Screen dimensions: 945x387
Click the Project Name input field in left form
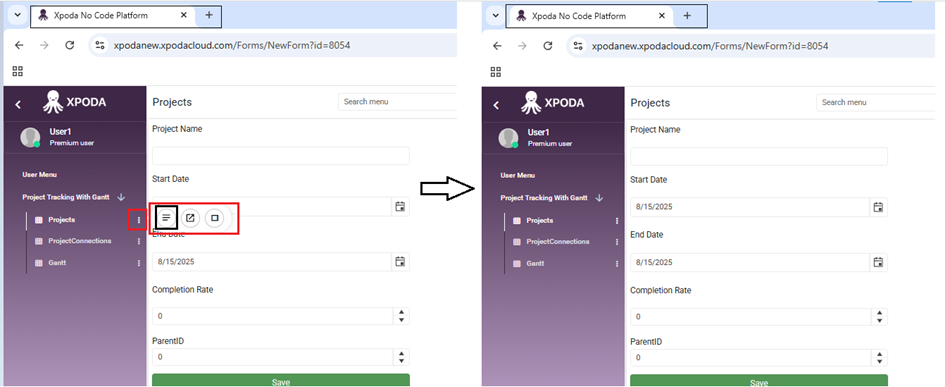(281, 156)
